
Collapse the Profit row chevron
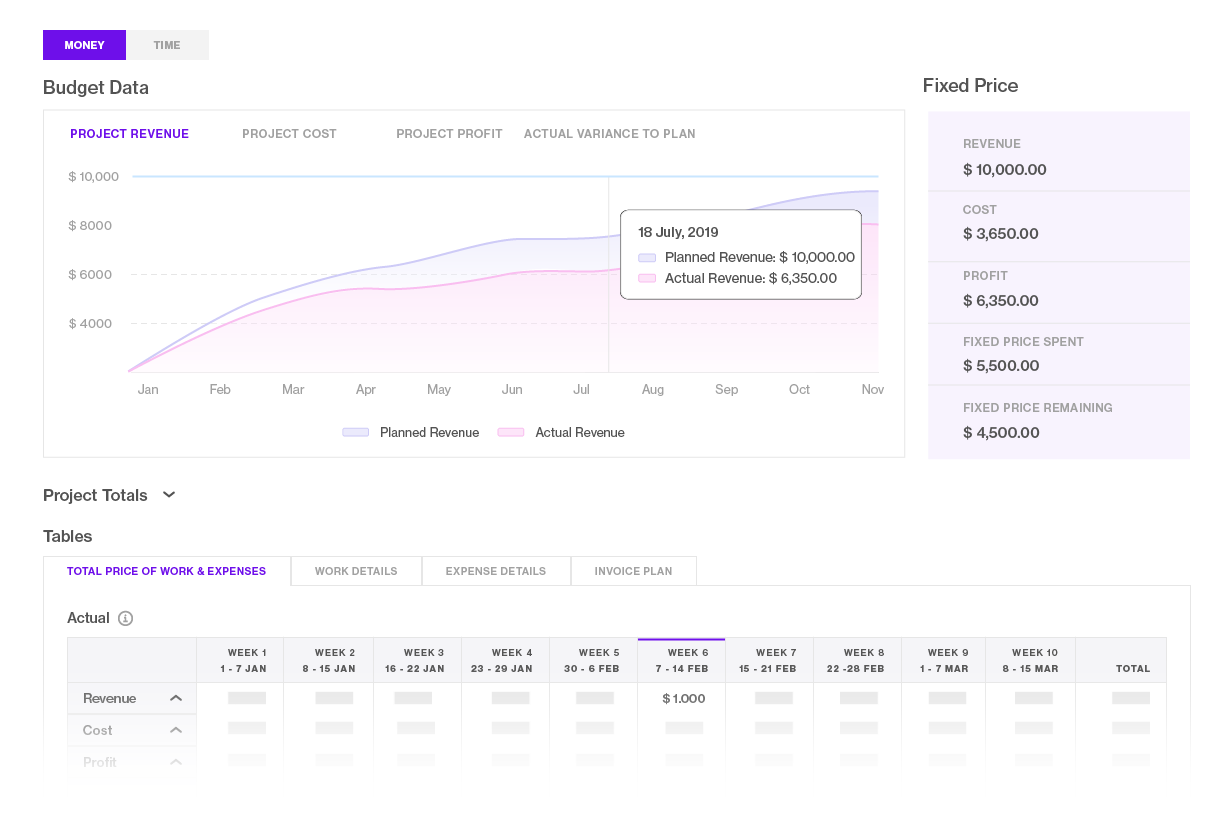click(176, 761)
